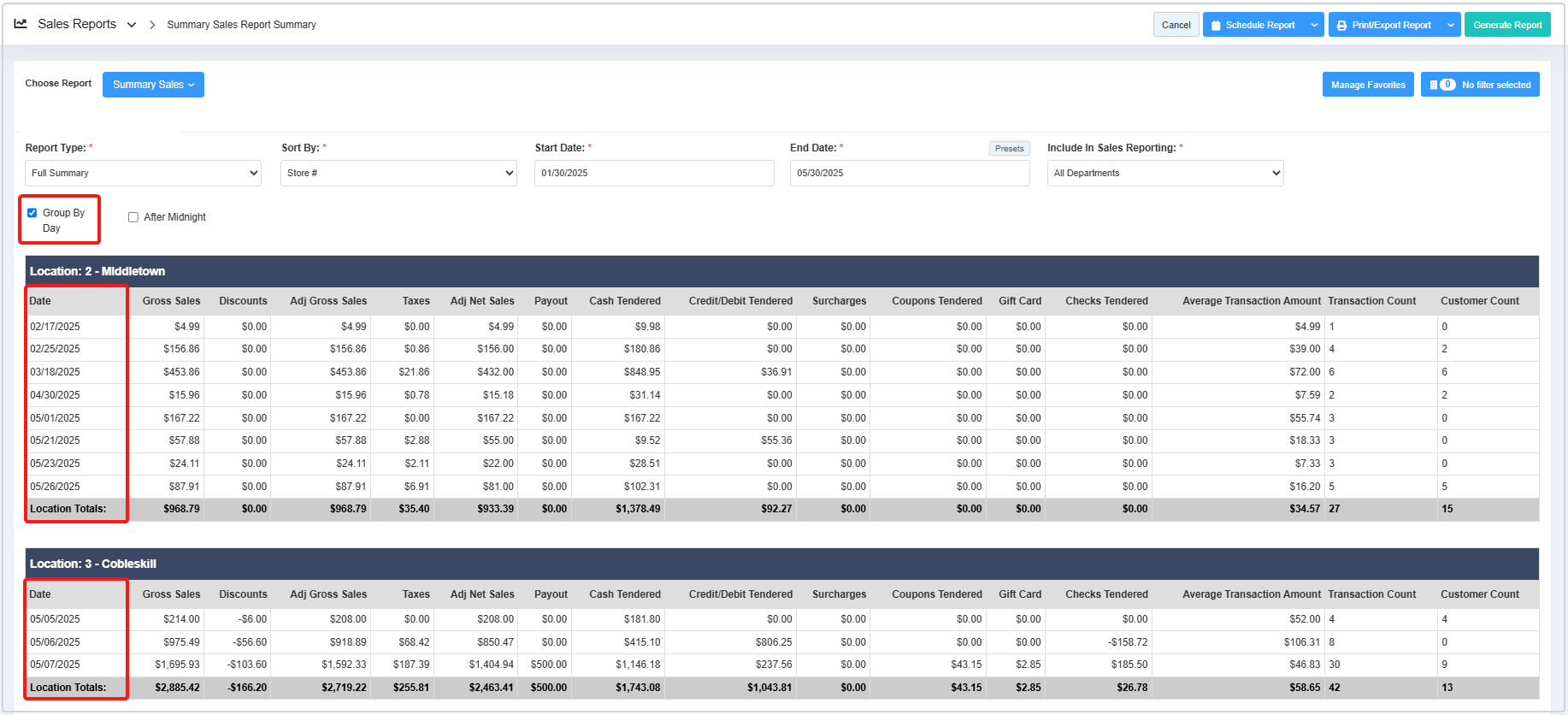Click Customer Count header in Cobleskill table
1568x715 pixels.
pos(1480,594)
